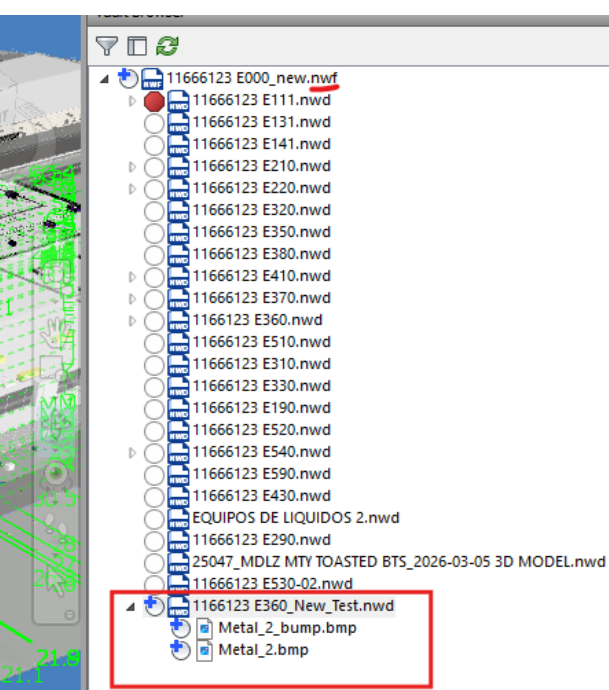Screen dimensions: 609x690
Task: Expand the 11666123 E220.nwd node
Action: tap(132, 189)
